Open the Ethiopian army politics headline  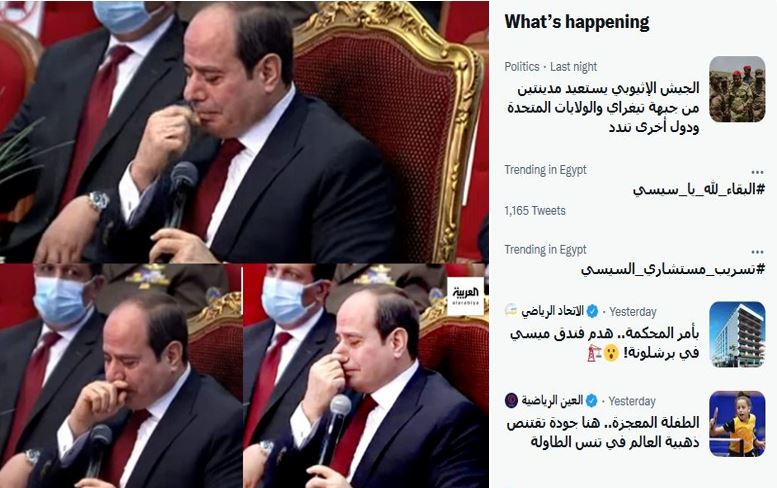pyautogui.click(x=603, y=108)
